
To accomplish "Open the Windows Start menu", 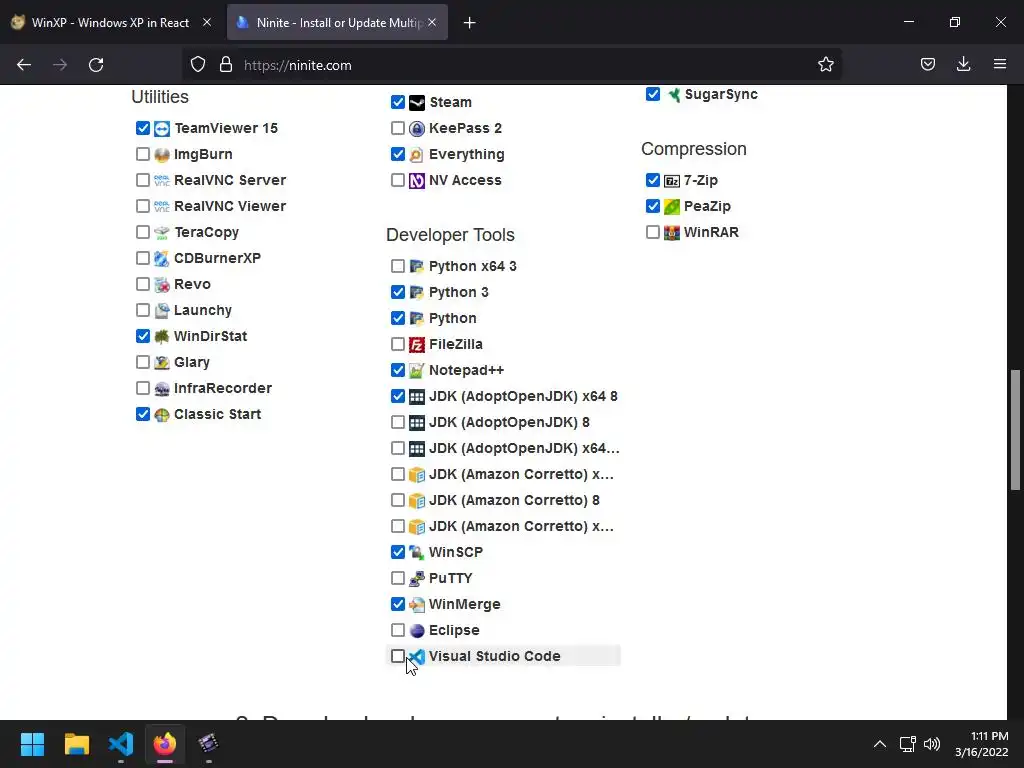I will click(x=33, y=744).
